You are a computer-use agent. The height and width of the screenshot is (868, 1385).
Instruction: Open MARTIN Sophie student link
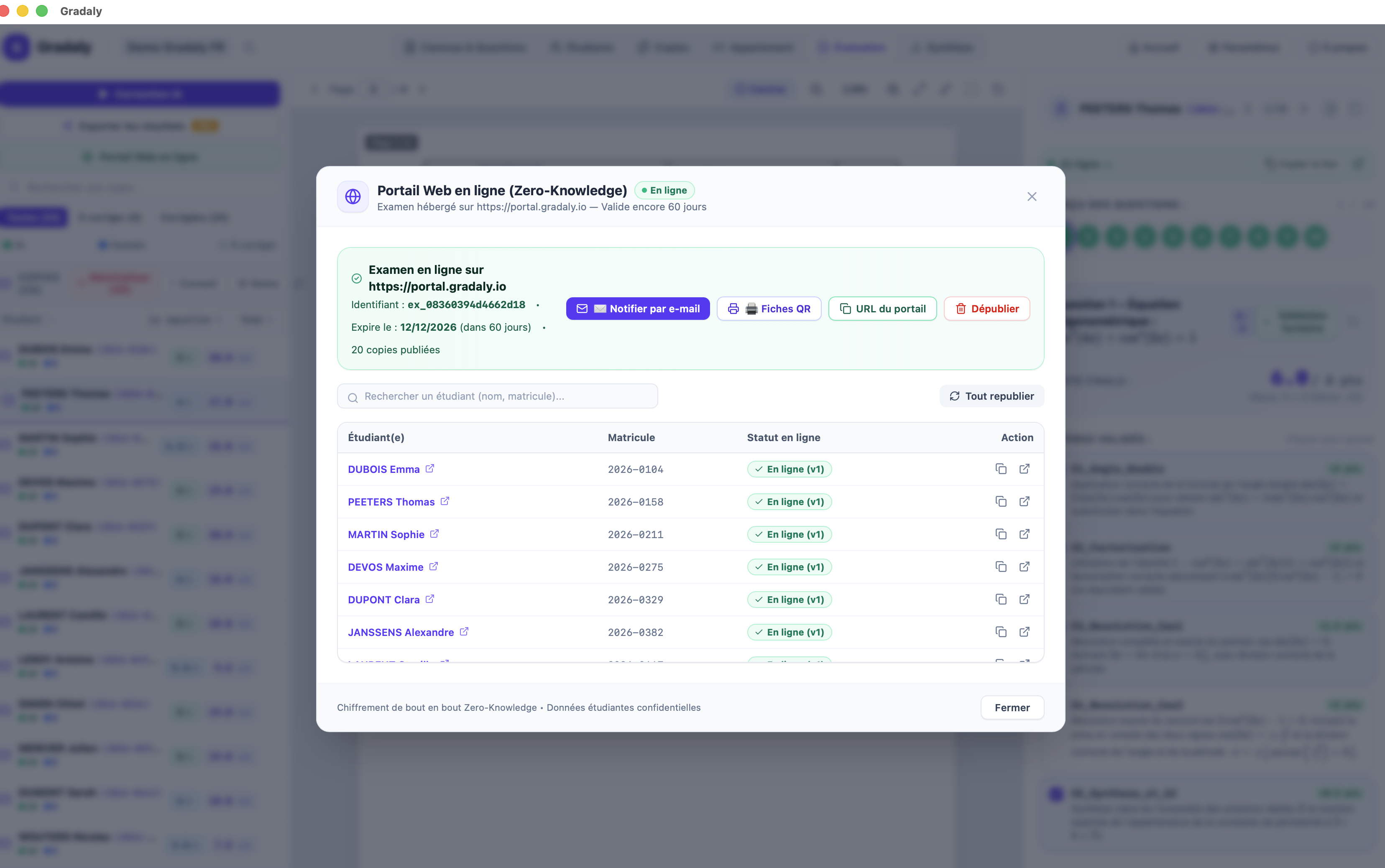(x=393, y=534)
